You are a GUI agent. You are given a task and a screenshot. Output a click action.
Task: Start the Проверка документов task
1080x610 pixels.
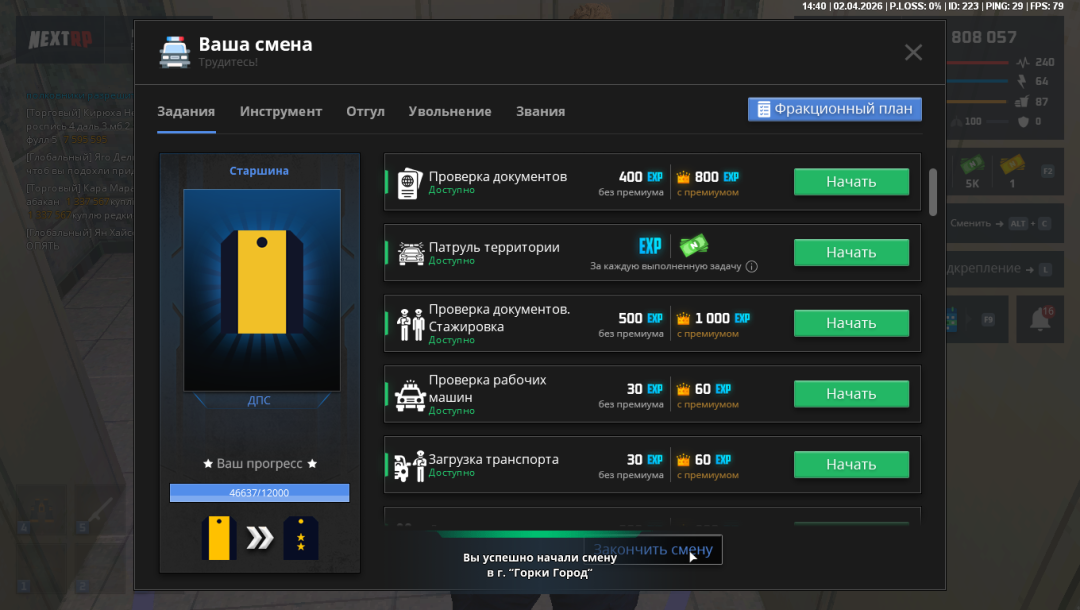pos(851,182)
